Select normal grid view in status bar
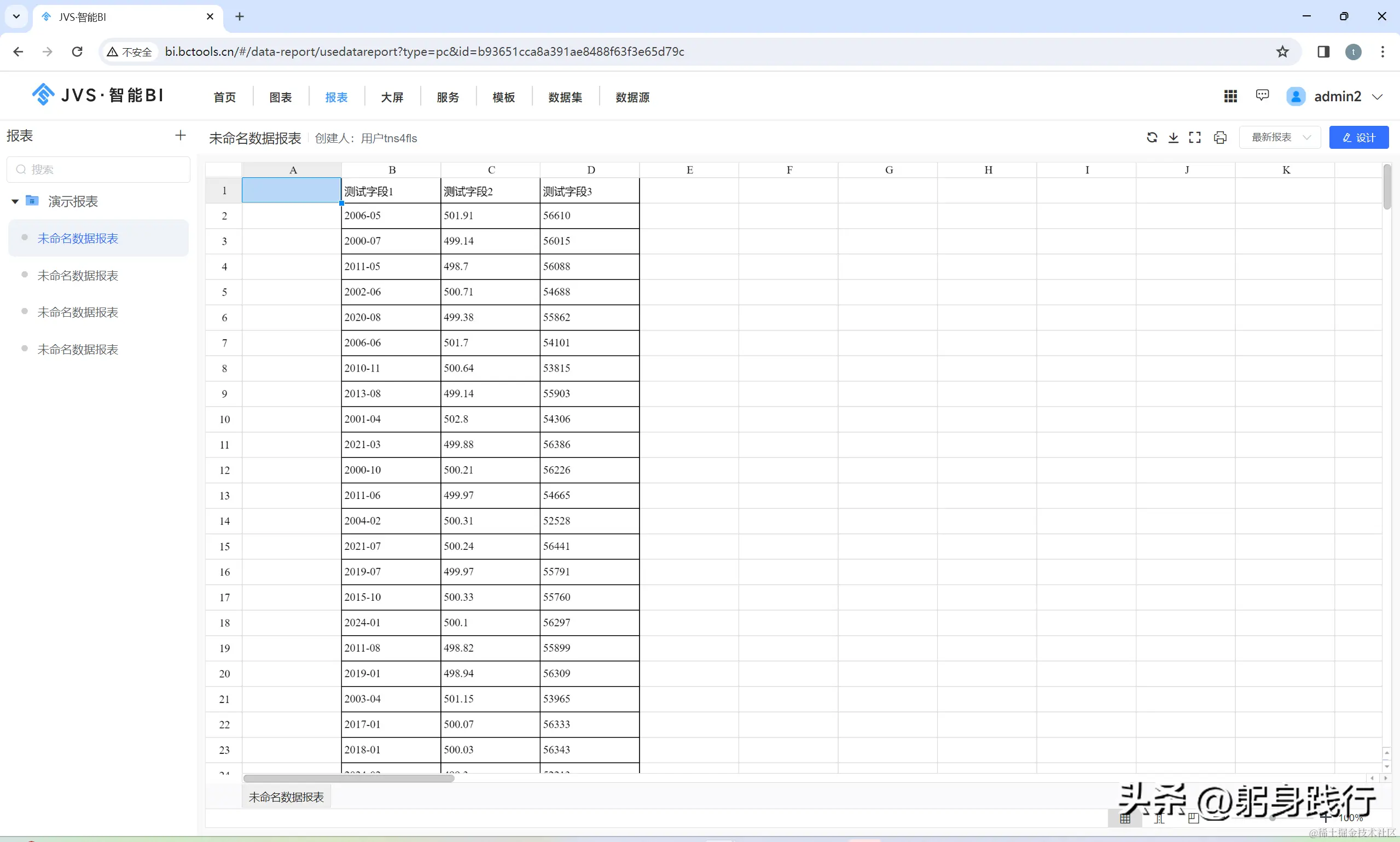This screenshot has width=1400, height=842. [x=1125, y=817]
